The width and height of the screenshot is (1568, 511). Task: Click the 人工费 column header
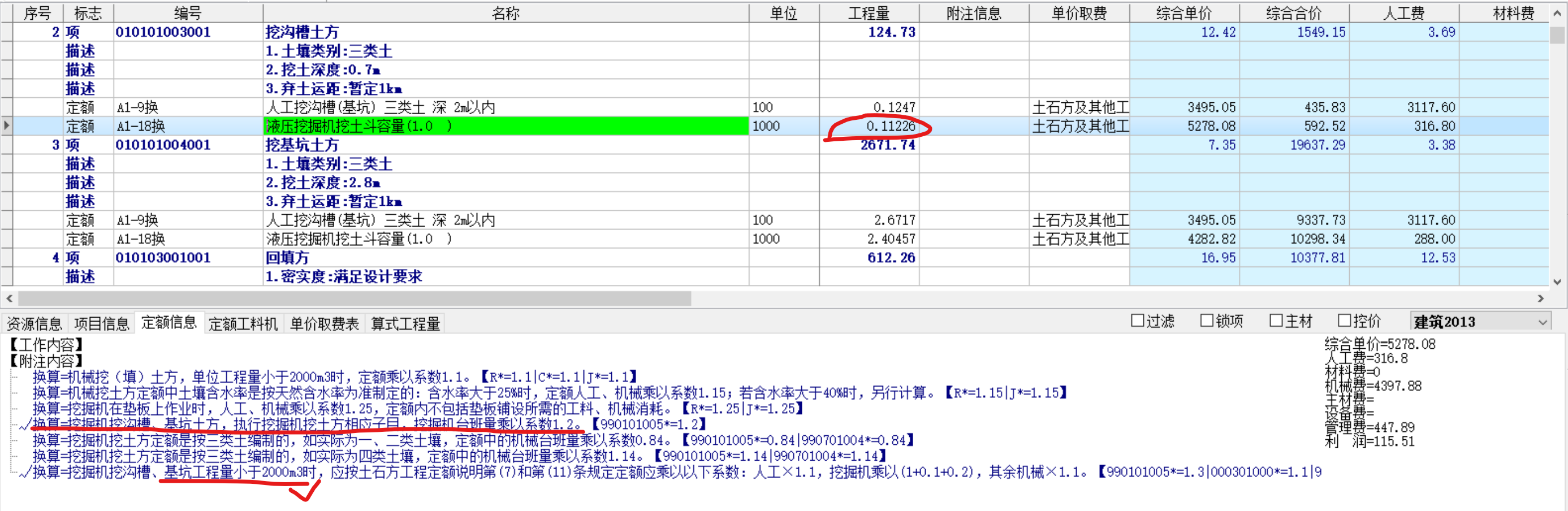1403,14
